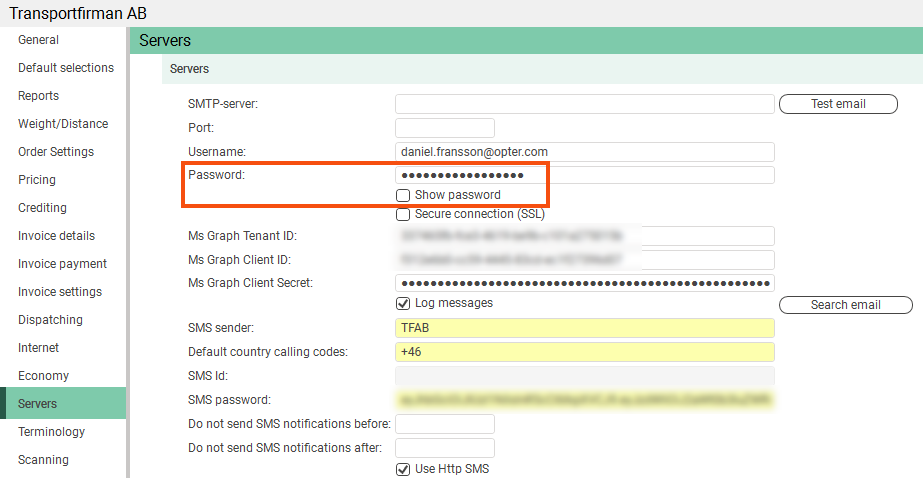Screen dimensions: 923x478
Task: Click the Search email button
Action: (x=845, y=305)
